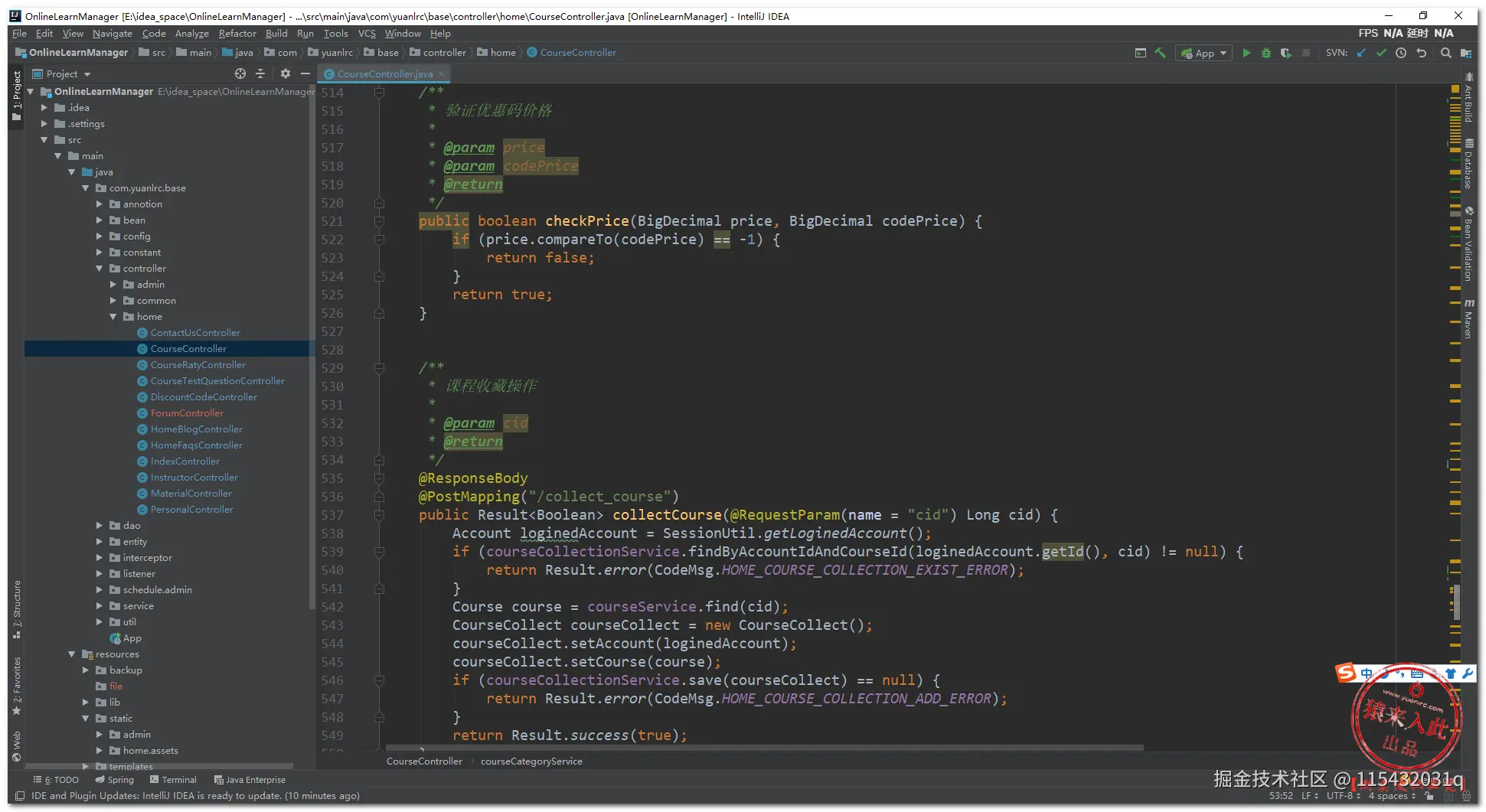
Task: Open SVN history clock icon
Action: (x=1401, y=53)
